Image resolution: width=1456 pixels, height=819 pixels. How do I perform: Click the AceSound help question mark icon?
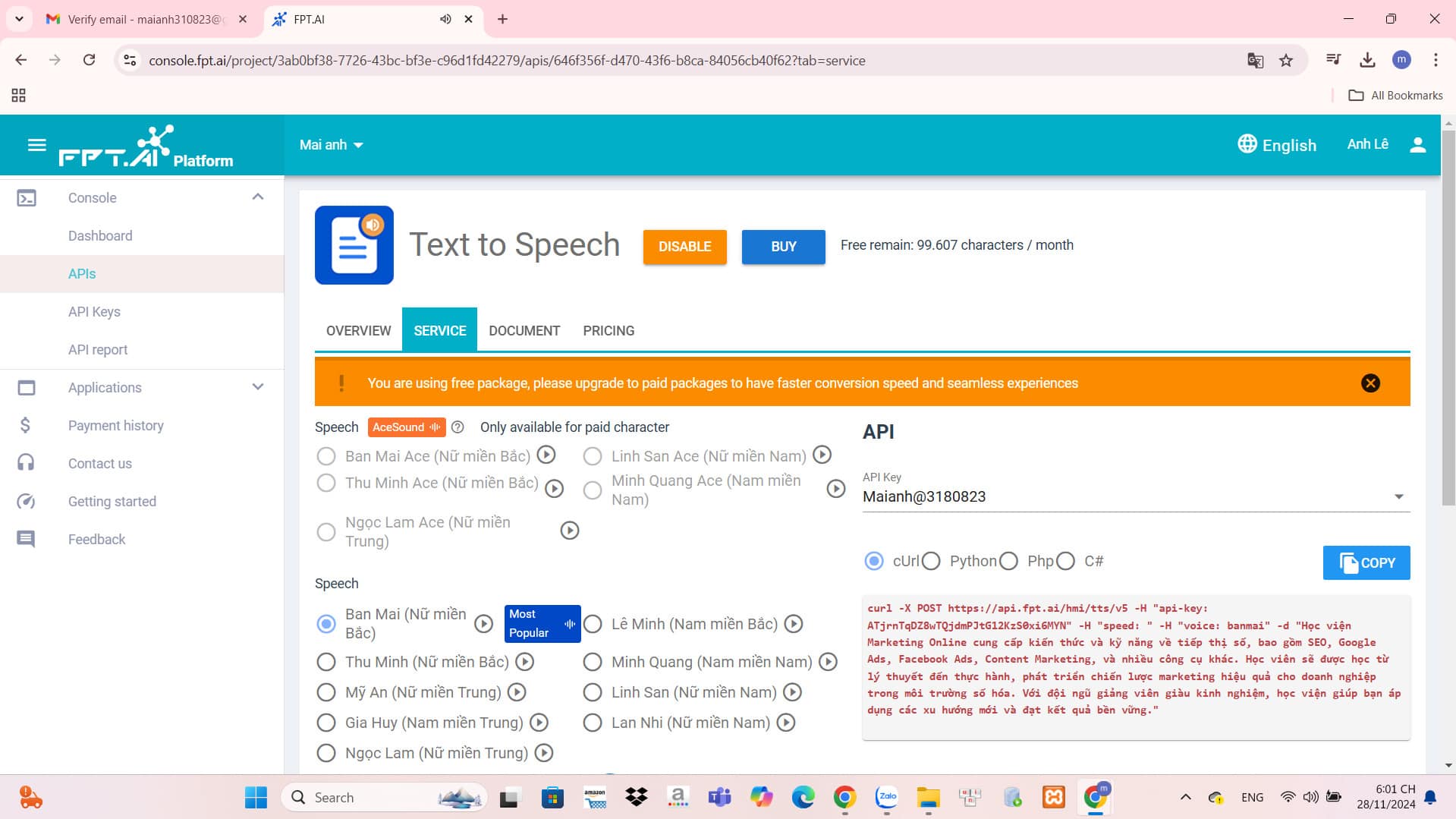click(458, 427)
